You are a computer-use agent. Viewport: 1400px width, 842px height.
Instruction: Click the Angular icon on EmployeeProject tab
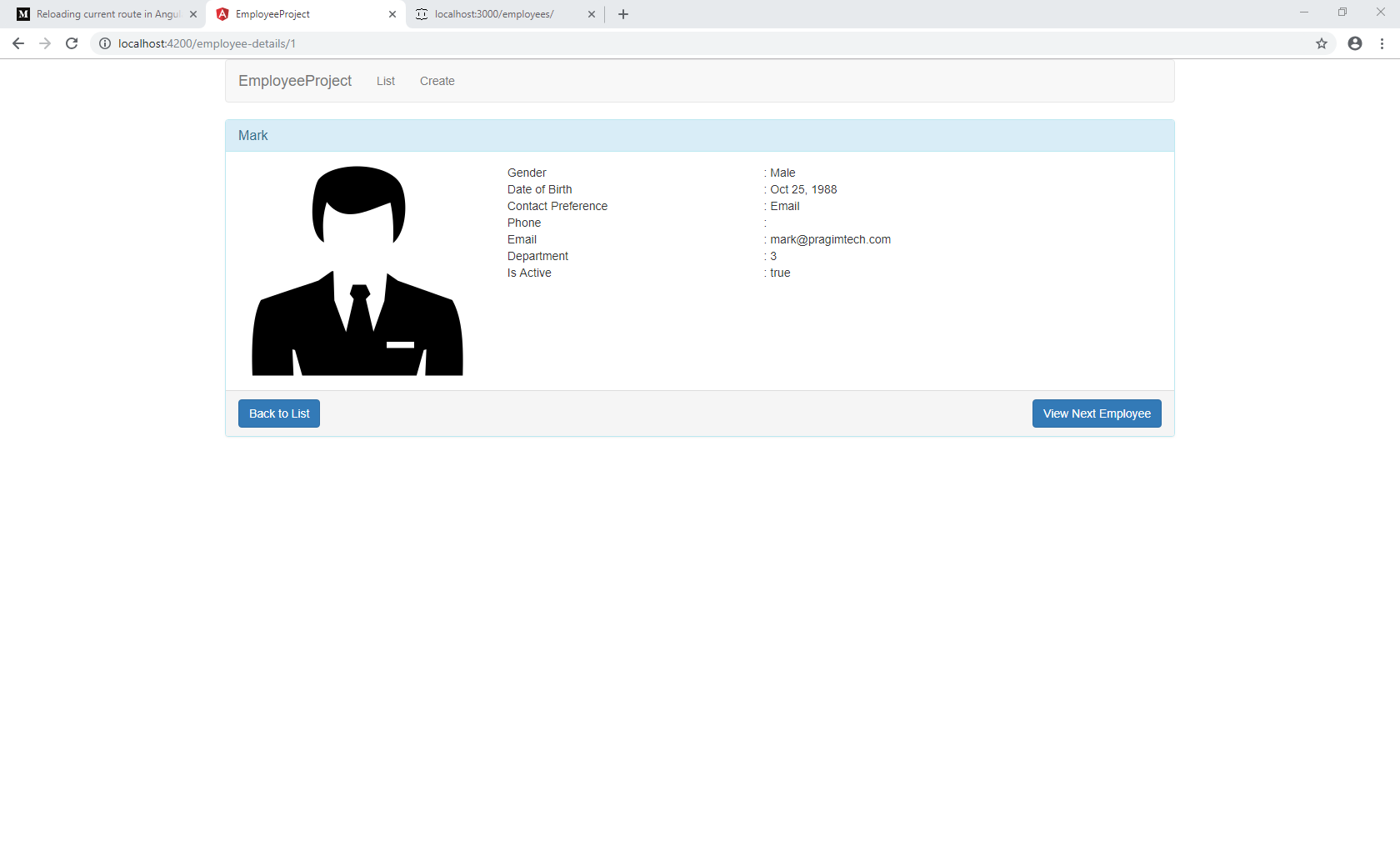pos(222,13)
